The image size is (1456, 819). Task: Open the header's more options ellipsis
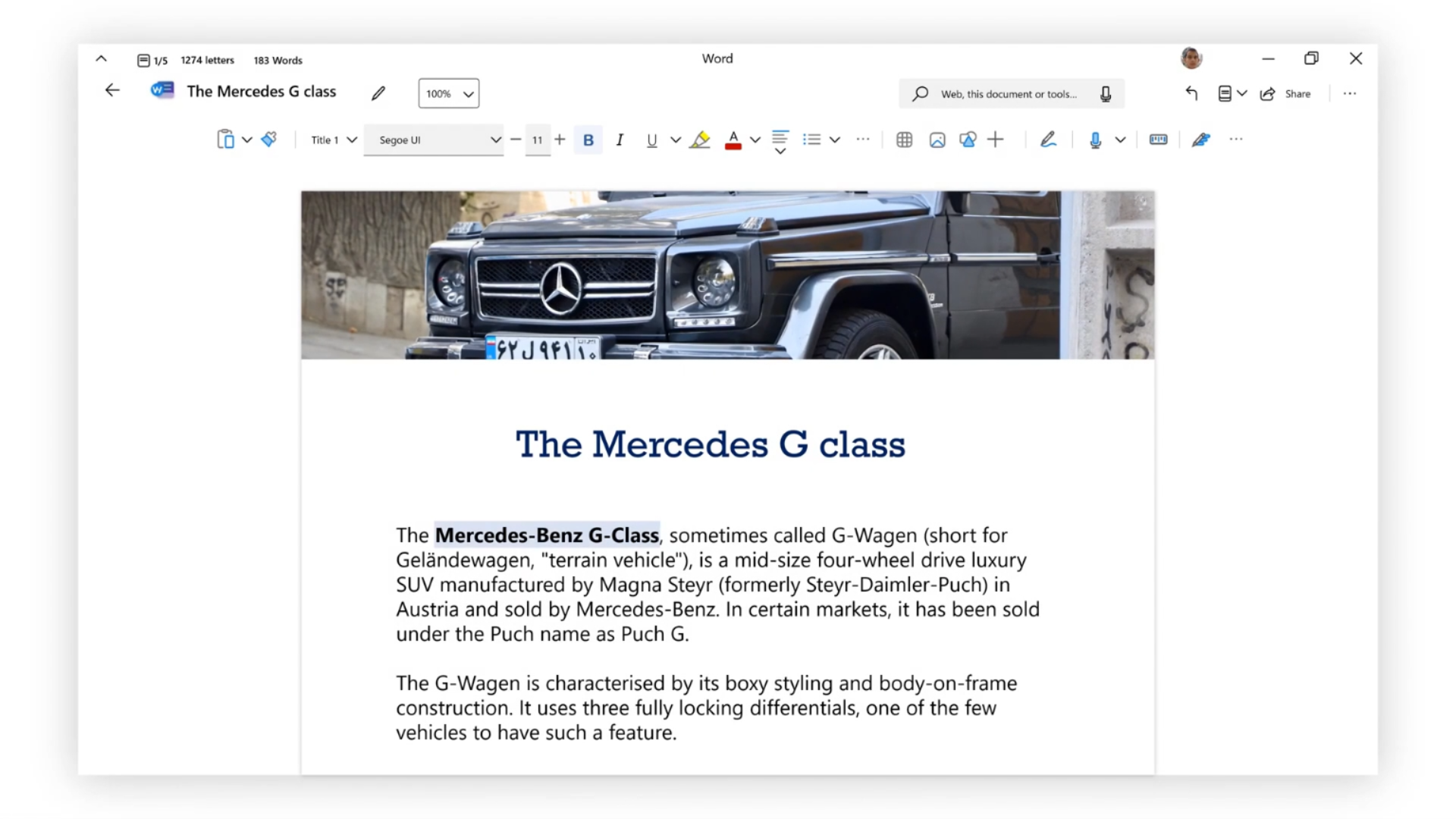tap(1350, 93)
